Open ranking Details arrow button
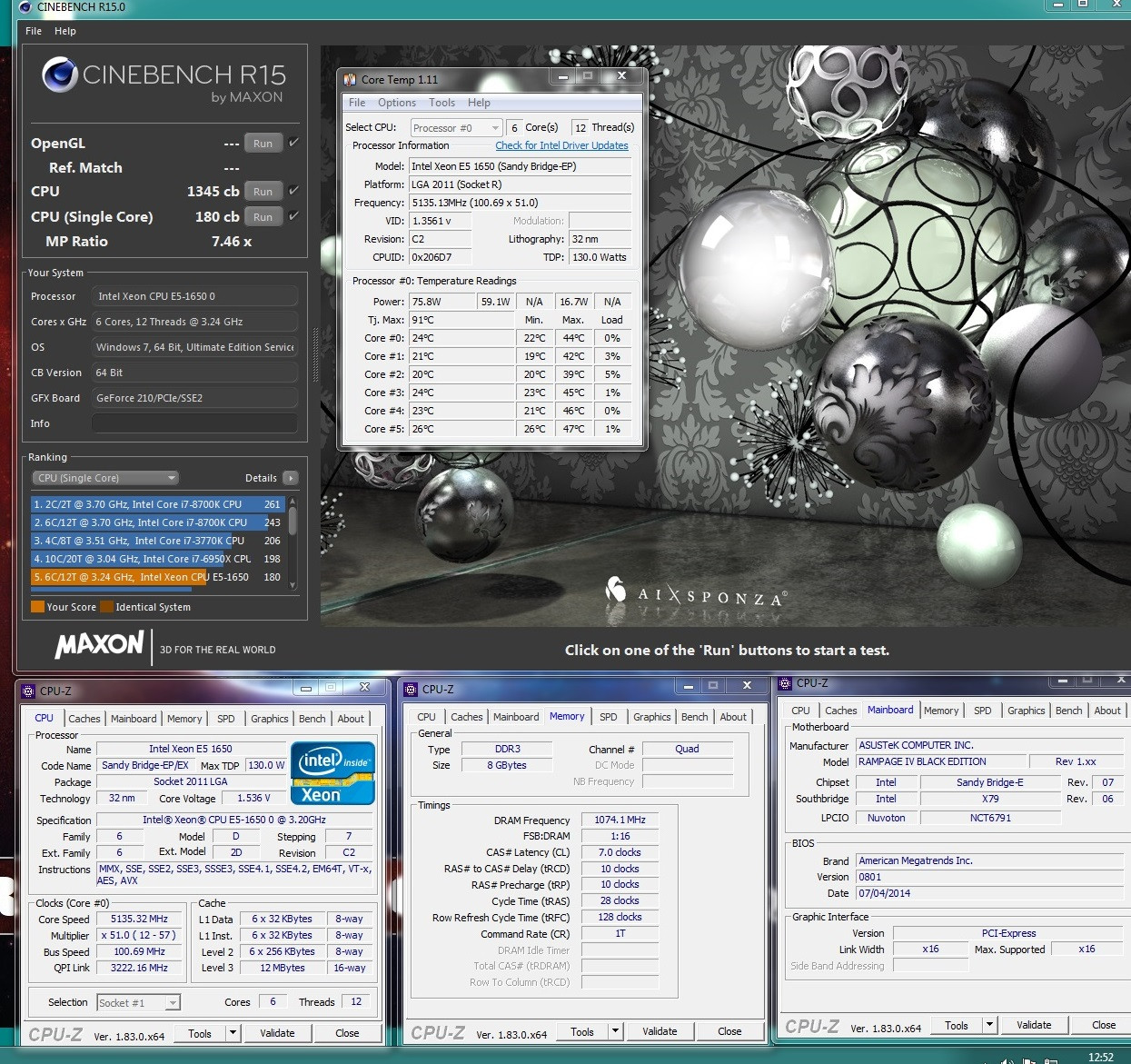Viewport: 1131px width, 1064px height. (x=291, y=478)
